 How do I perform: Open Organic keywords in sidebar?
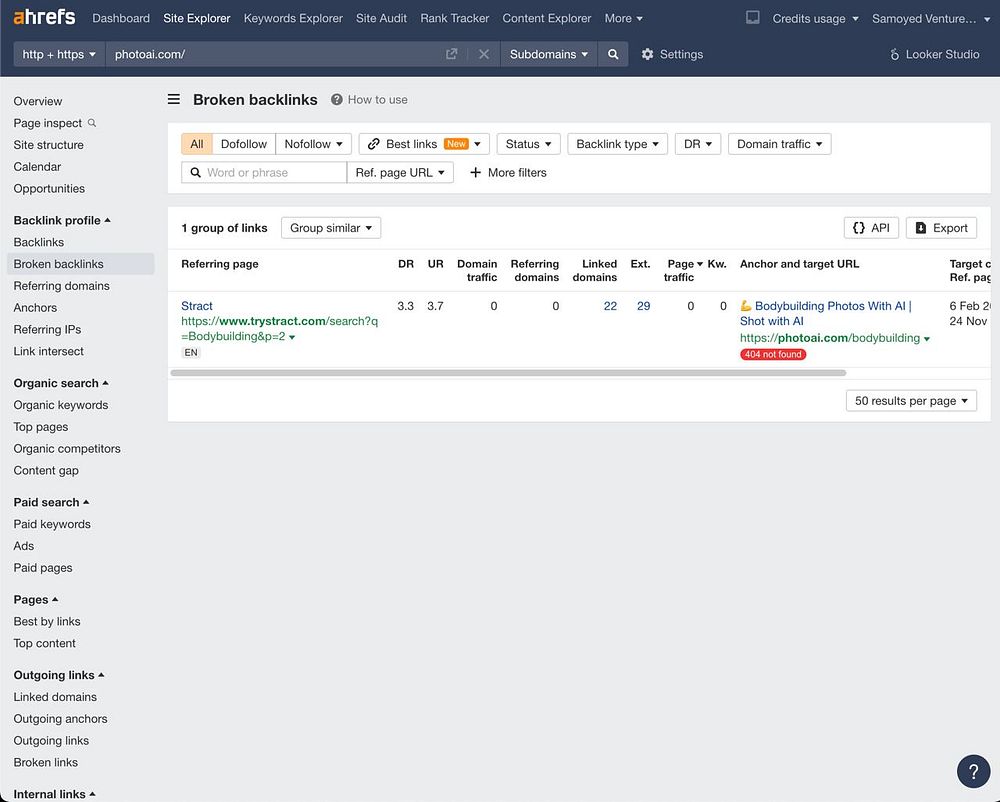[61, 405]
